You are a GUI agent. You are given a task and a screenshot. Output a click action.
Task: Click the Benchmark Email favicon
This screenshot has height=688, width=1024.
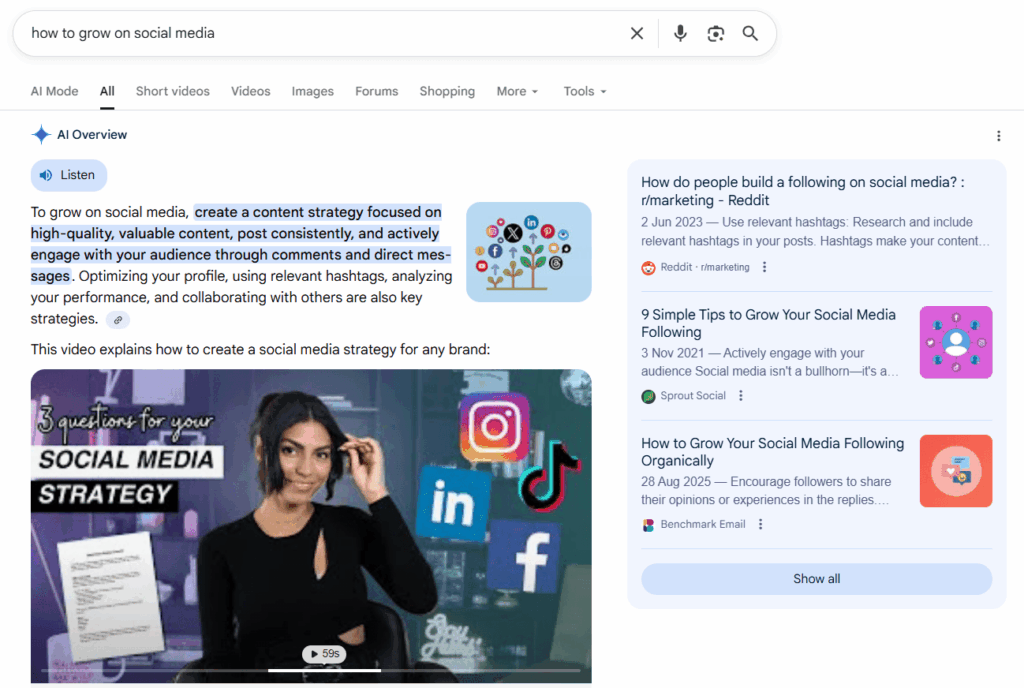[x=648, y=524]
